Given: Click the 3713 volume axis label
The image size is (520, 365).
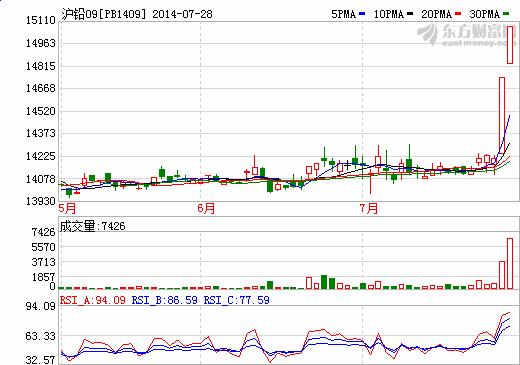Looking at the screenshot, I should click(43, 262).
